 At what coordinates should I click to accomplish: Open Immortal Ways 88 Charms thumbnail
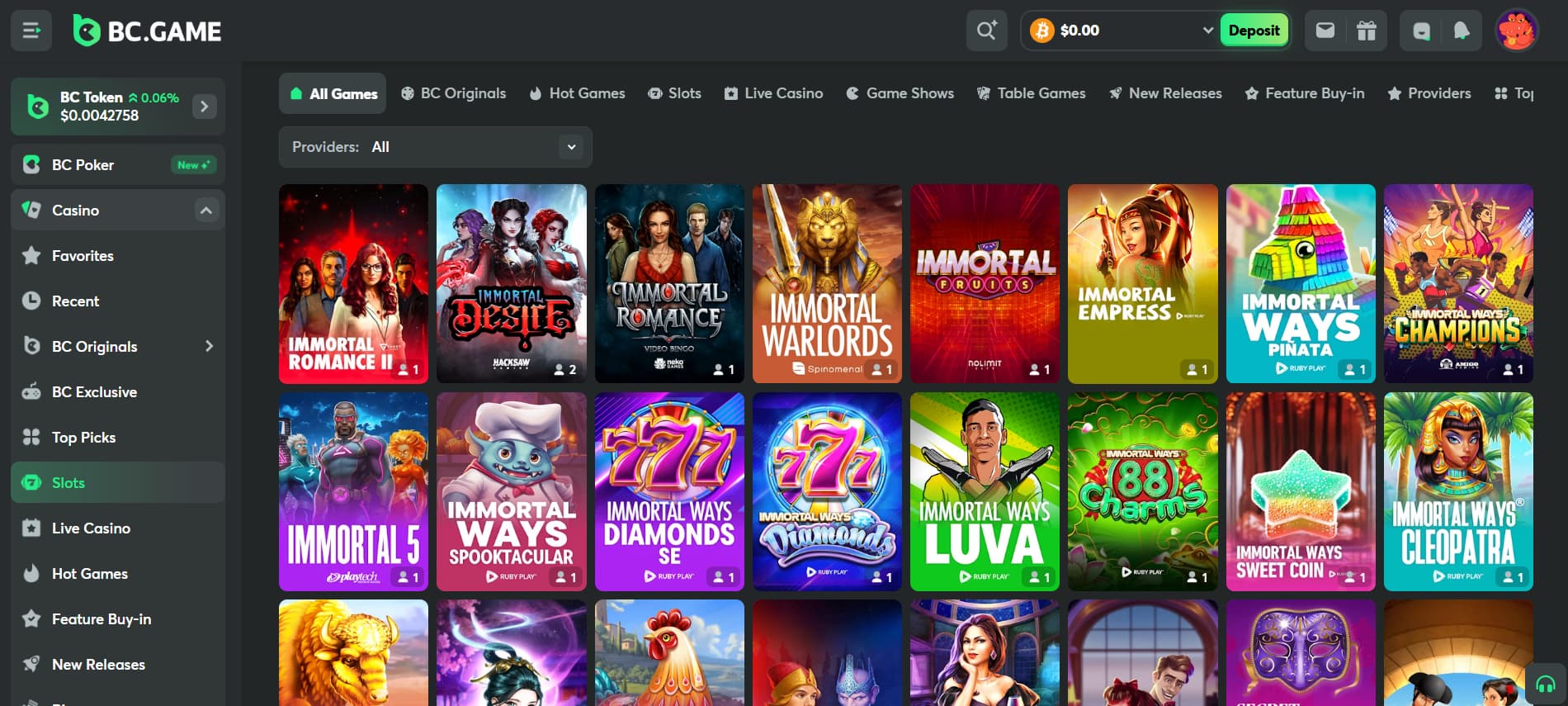(x=1143, y=492)
